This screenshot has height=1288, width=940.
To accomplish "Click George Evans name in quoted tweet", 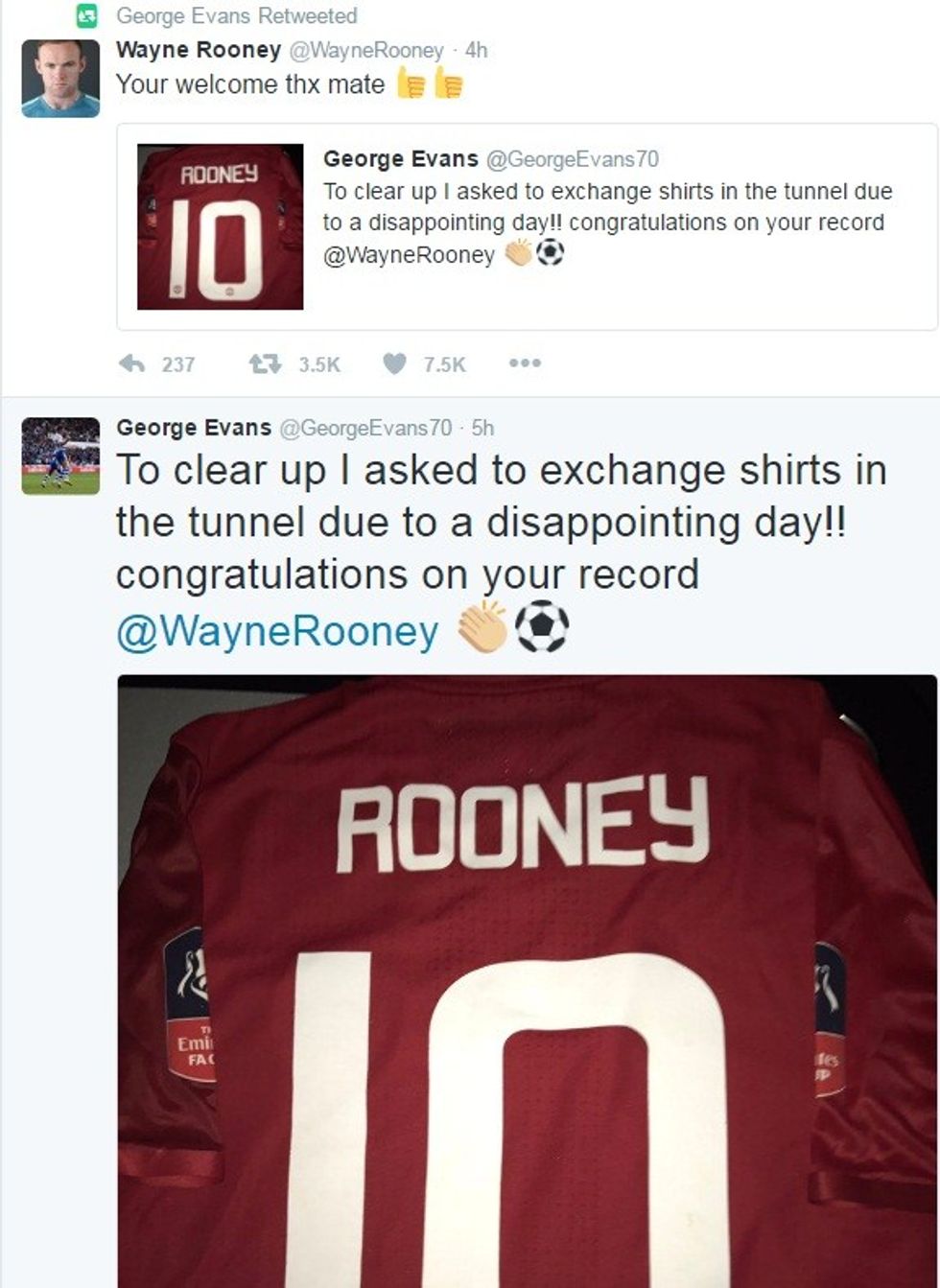I will (400, 158).
